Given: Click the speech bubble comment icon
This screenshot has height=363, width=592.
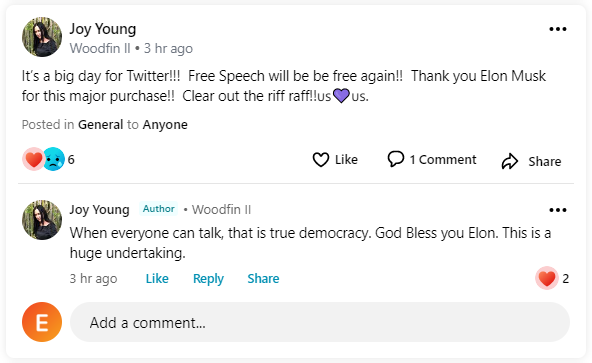Looking at the screenshot, I should (x=396, y=159).
